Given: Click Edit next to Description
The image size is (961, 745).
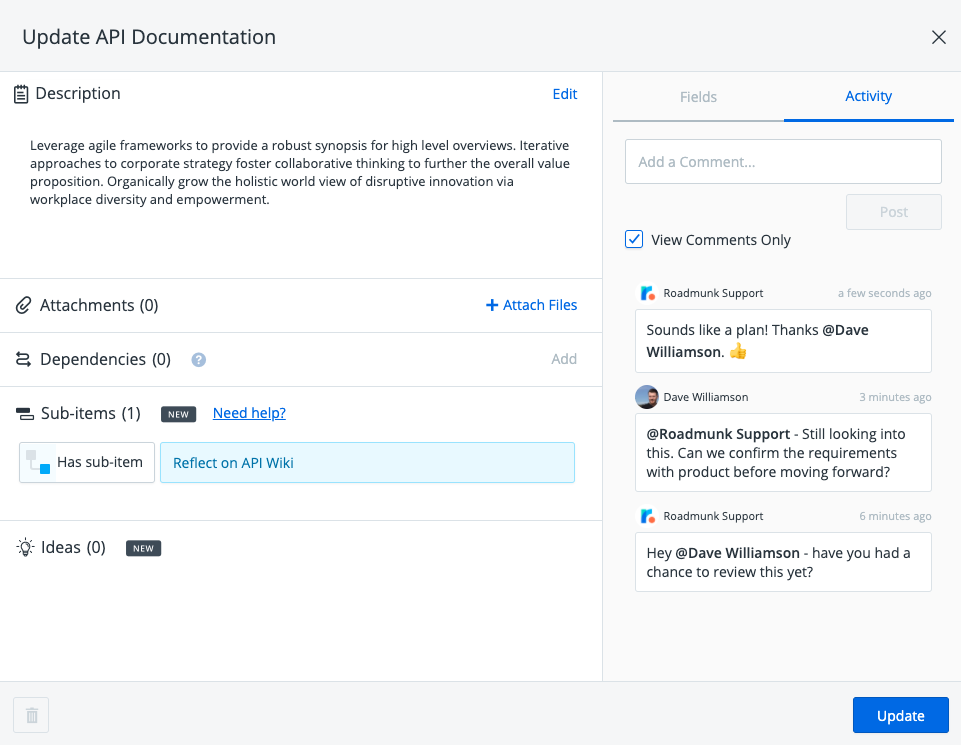Looking at the screenshot, I should click(564, 94).
